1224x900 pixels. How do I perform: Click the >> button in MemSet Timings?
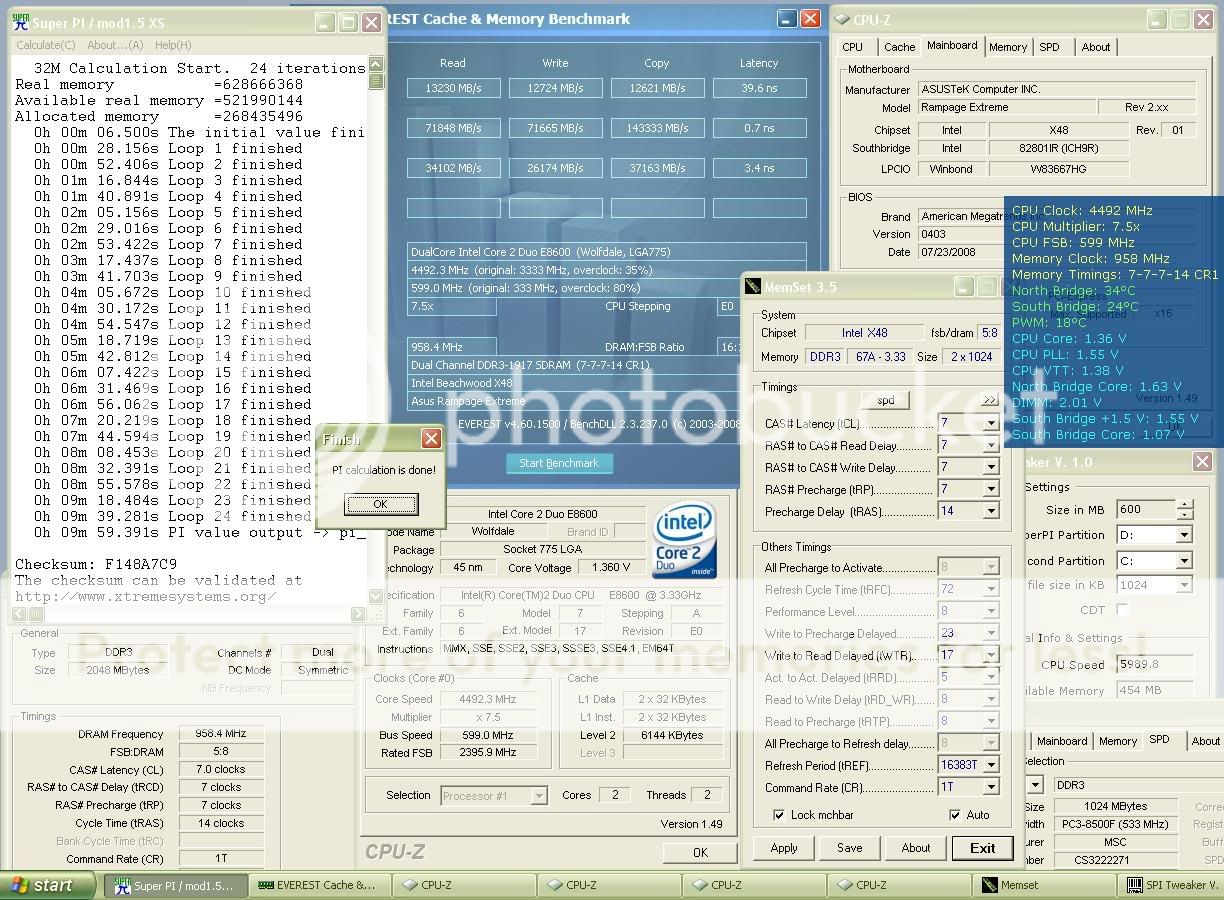pos(990,400)
